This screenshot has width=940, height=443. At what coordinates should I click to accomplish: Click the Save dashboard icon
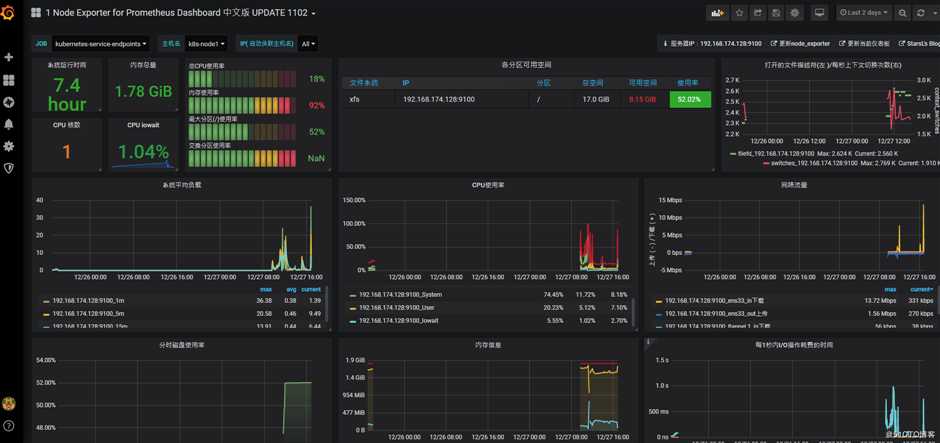[x=776, y=13]
